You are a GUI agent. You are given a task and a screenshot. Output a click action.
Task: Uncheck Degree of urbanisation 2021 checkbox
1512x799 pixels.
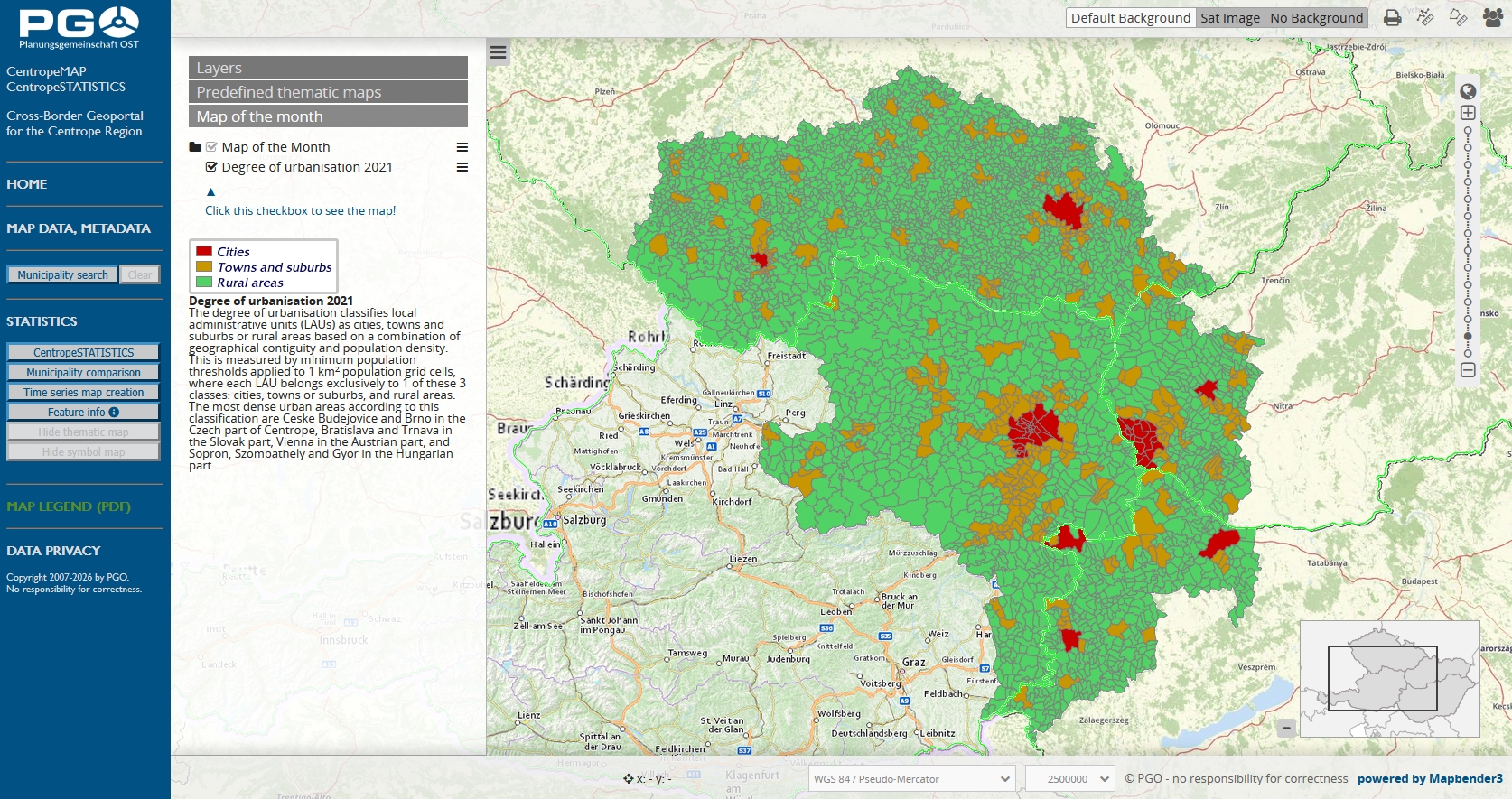[x=211, y=167]
